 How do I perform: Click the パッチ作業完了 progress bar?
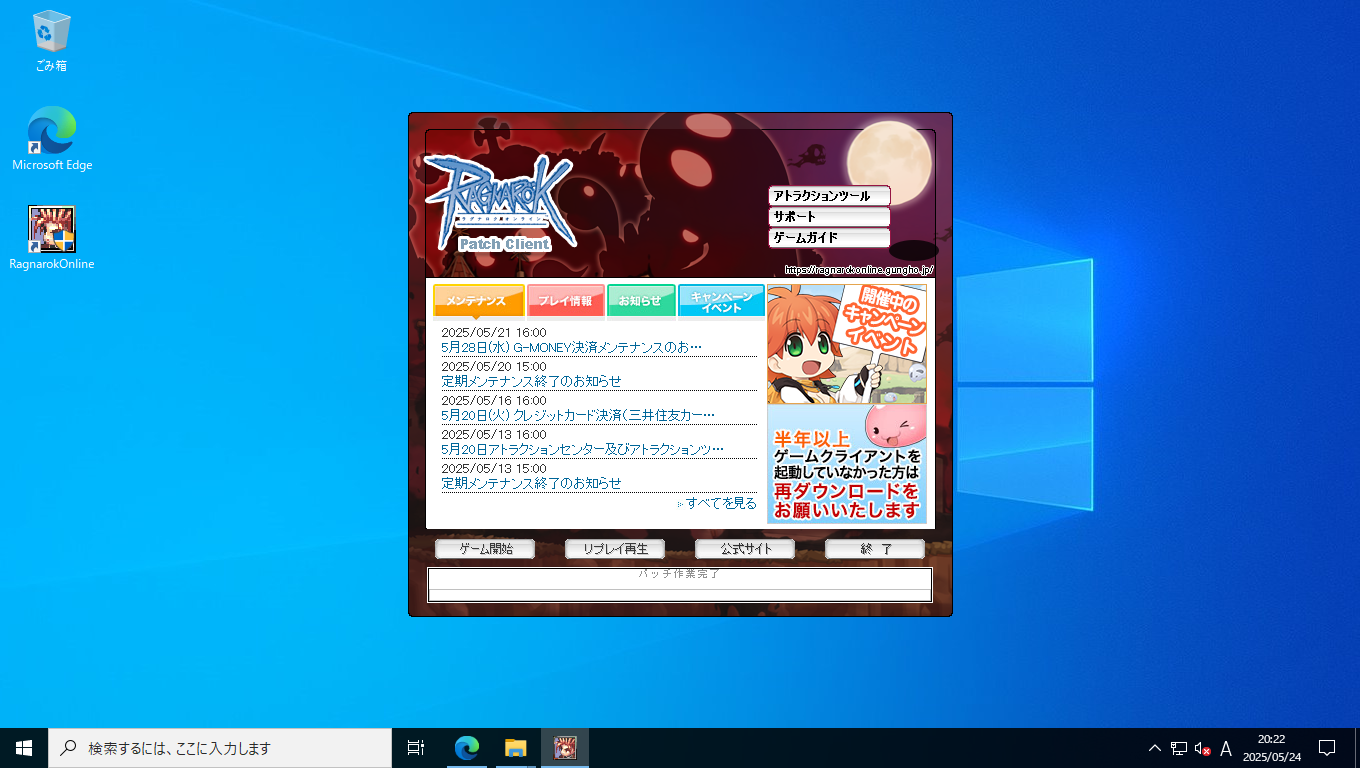tap(680, 585)
